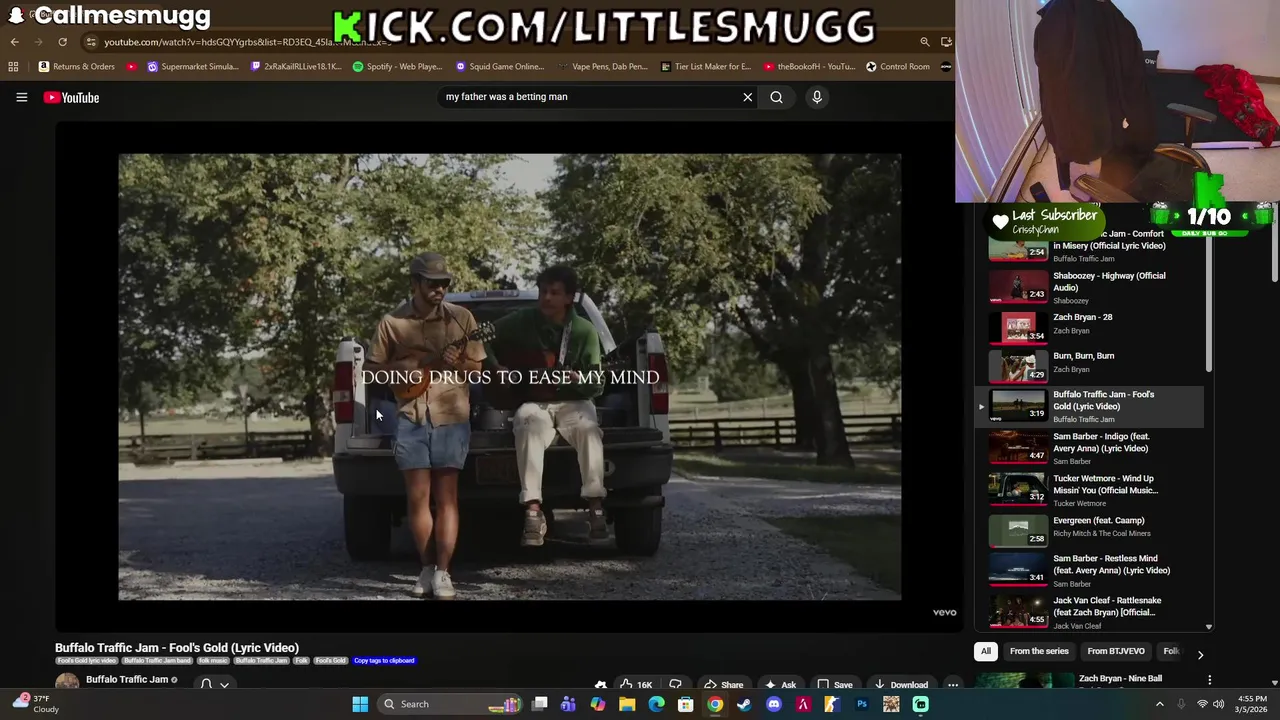This screenshot has height=720, width=1280.
Task: Open Returns & Orders bookmark
Action: [x=77, y=67]
